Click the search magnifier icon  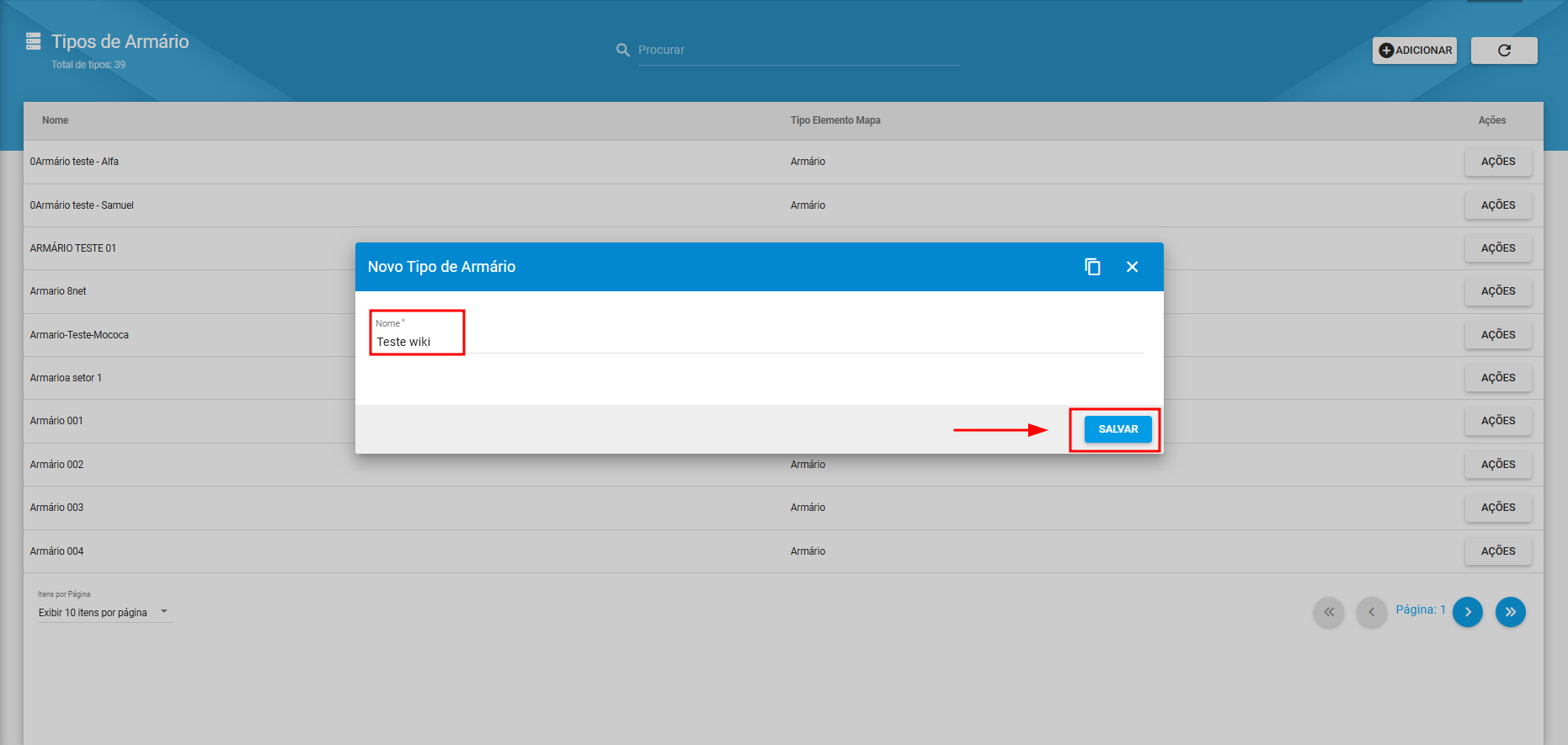[623, 51]
